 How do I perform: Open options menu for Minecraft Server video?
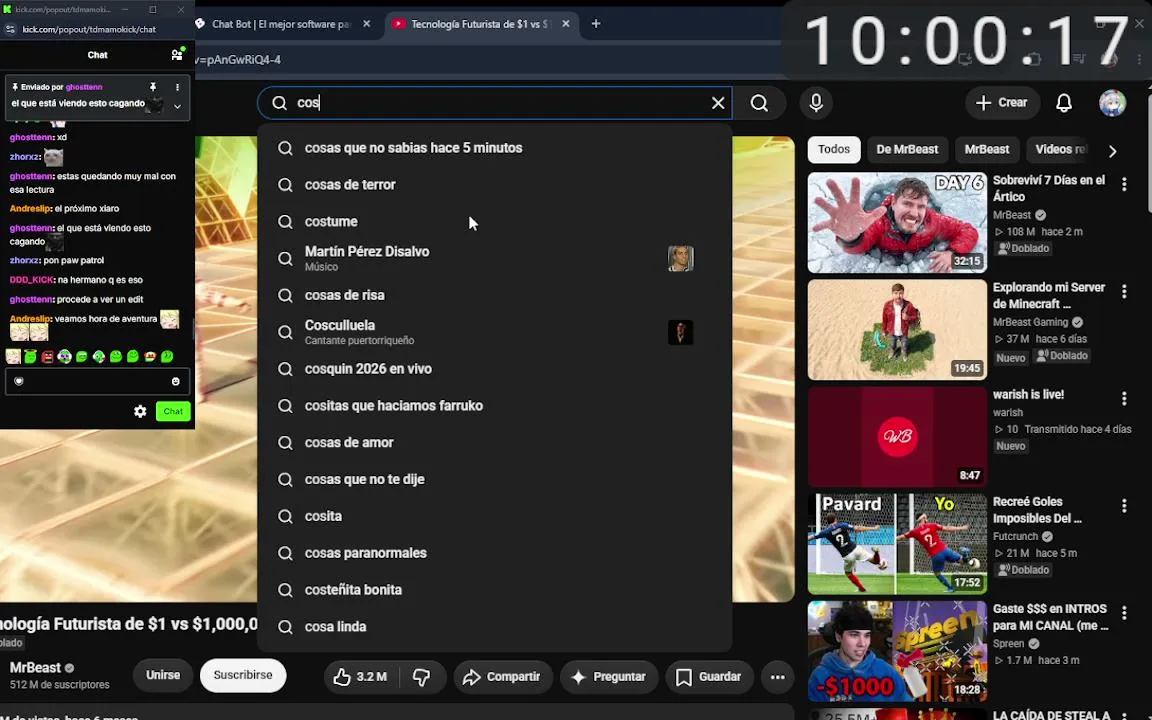tap(1124, 292)
